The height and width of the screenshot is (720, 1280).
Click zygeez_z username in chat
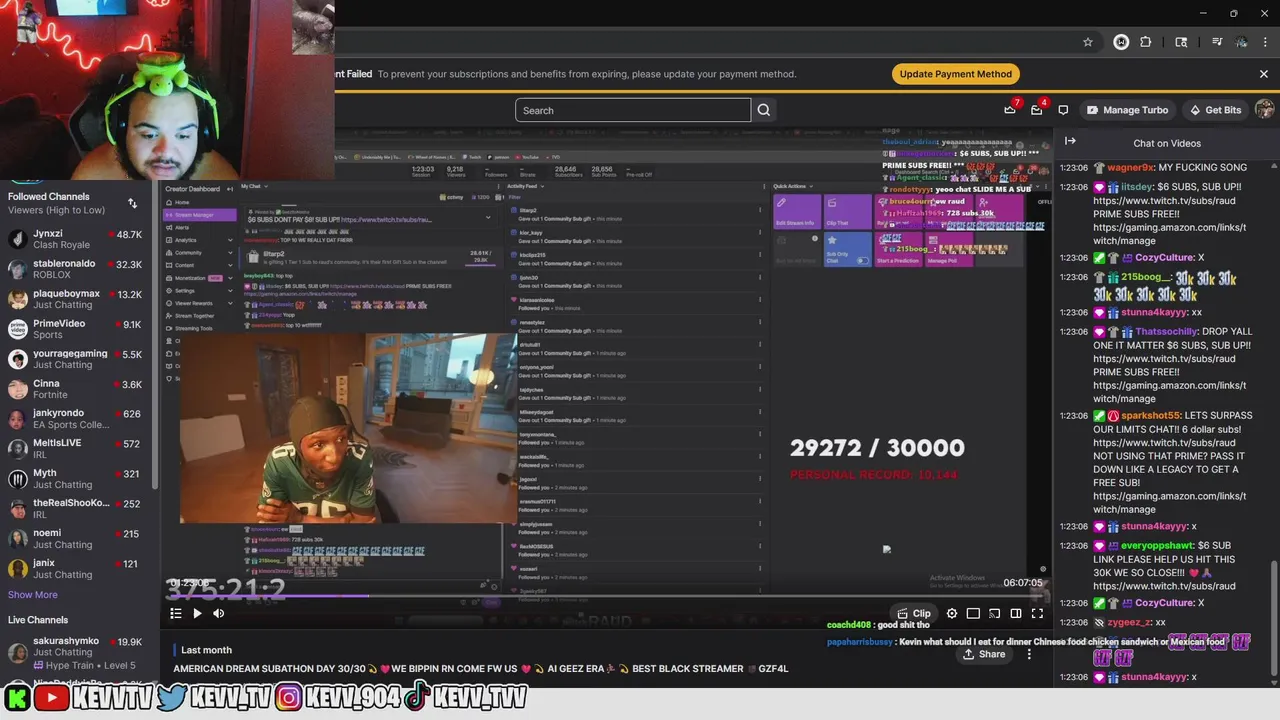click(1129, 622)
